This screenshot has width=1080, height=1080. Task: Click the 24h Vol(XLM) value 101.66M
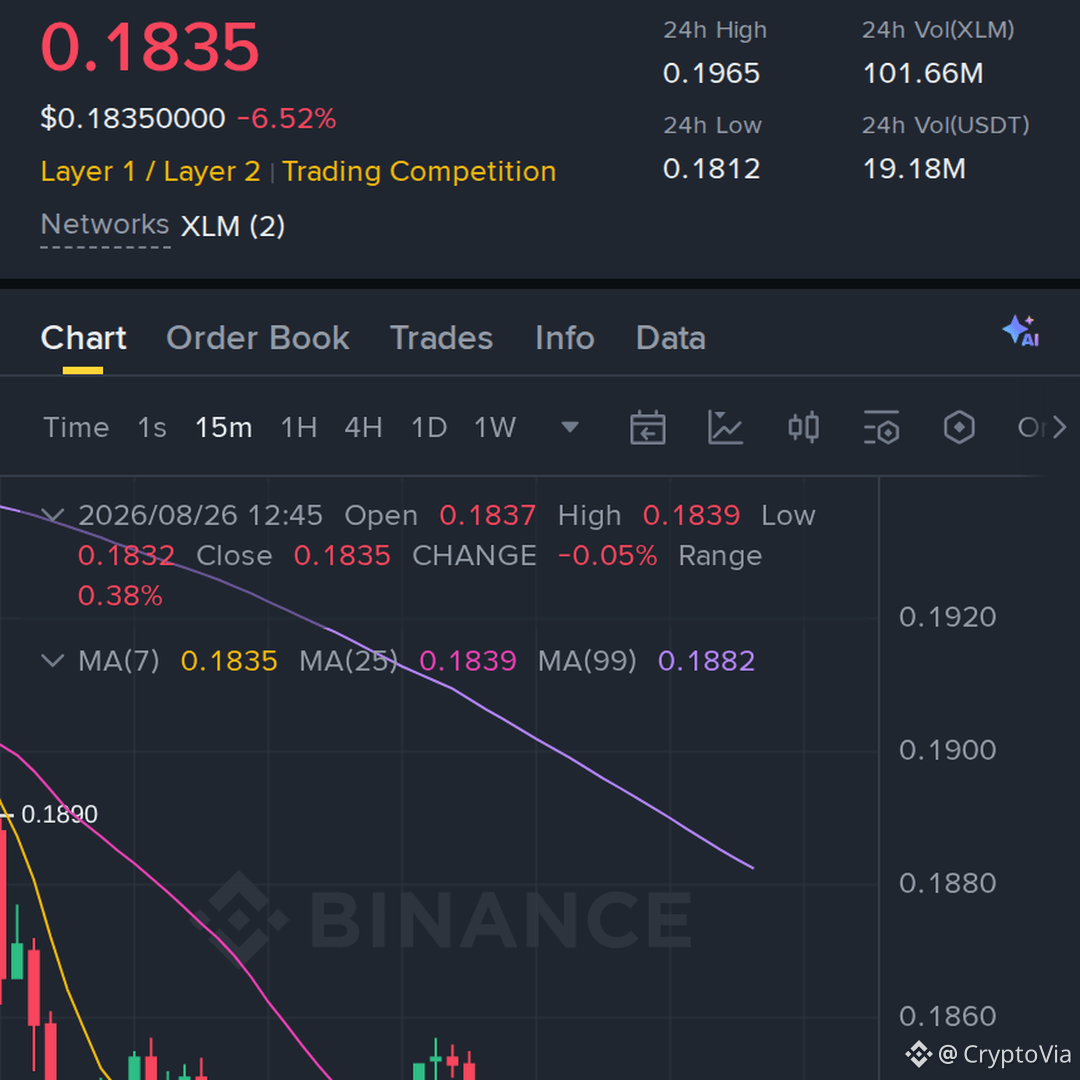923,74
